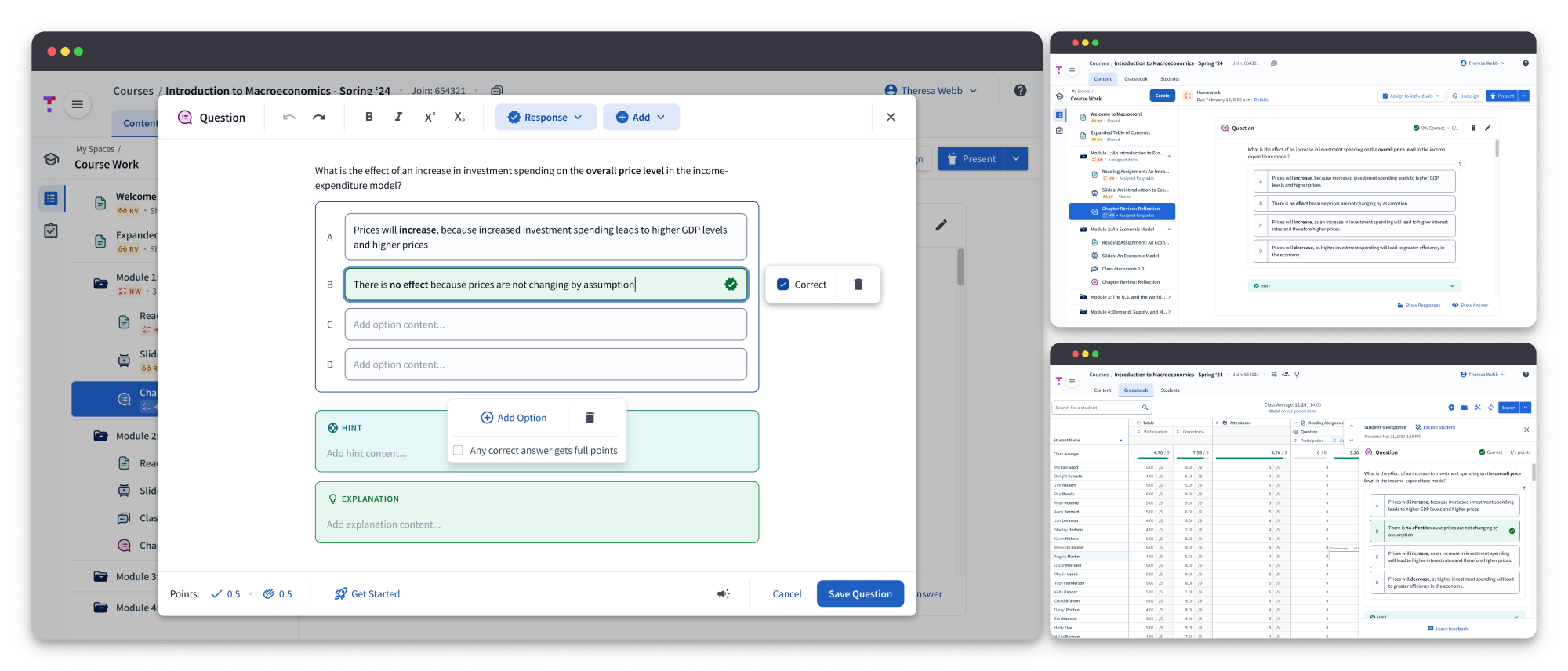Apply subscript formatting in Question editor
The image size is (1568, 671).
459,117
